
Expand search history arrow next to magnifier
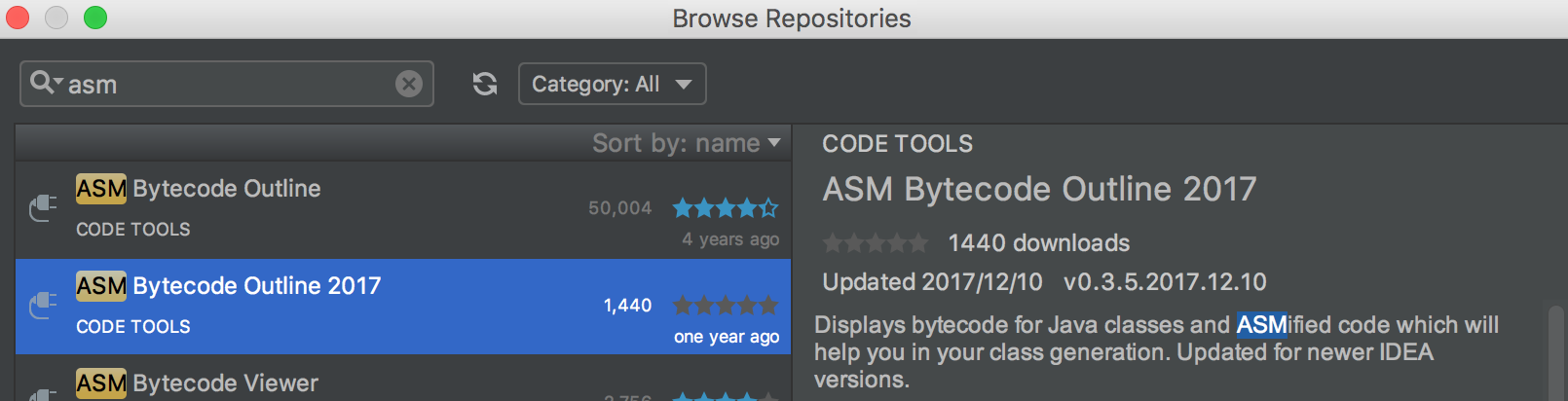point(58,82)
